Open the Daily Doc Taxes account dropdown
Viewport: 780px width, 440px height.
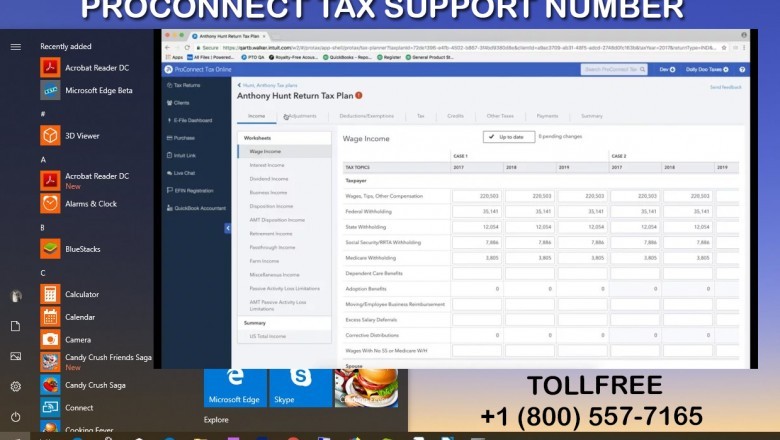[x=711, y=70]
